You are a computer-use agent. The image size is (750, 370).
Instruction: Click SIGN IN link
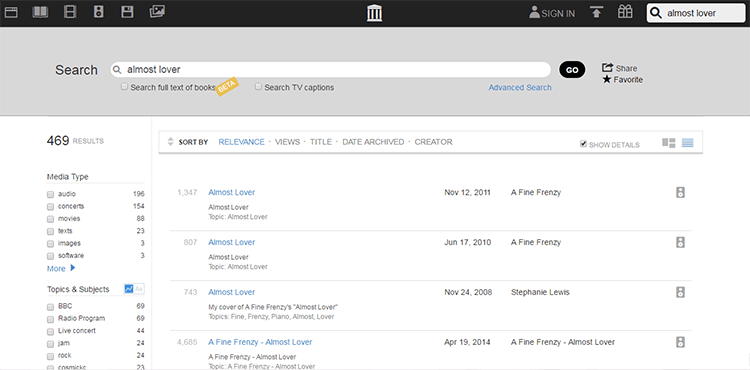point(558,14)
